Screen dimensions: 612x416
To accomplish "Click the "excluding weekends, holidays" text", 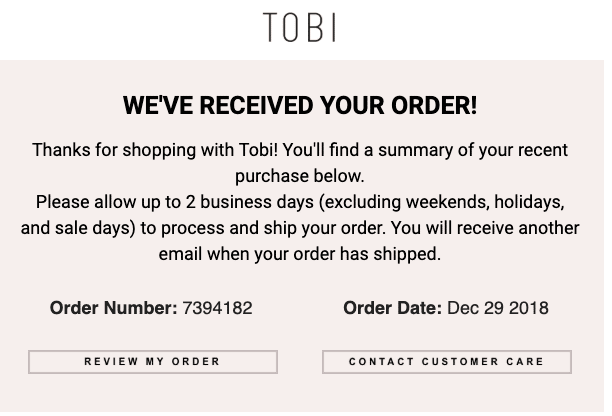I will point(434,202).
